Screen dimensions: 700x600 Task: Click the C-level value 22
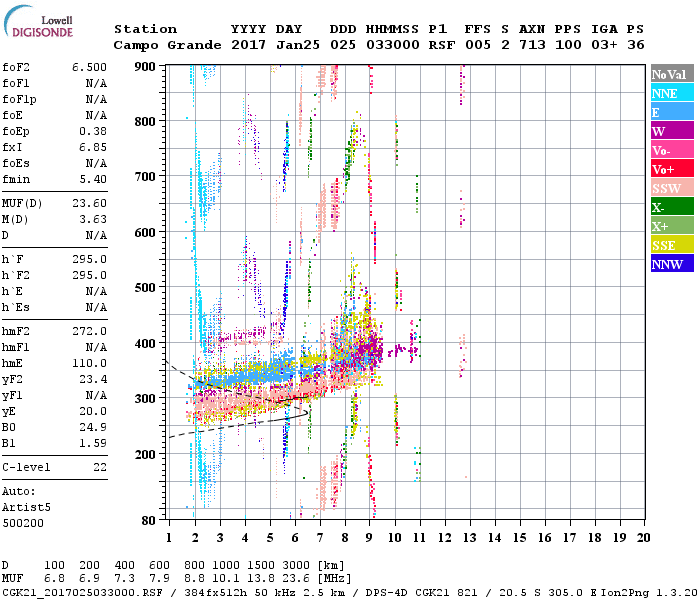[x=98, y=467]
